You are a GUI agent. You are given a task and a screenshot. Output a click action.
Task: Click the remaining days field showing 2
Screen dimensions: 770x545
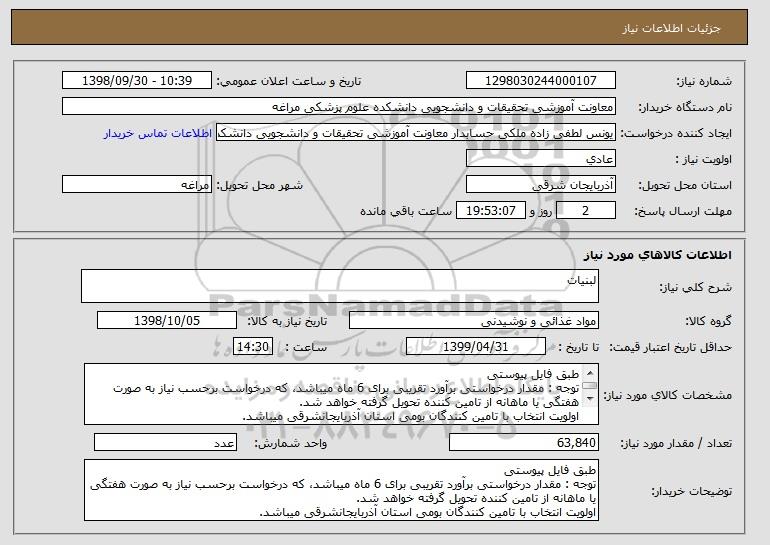pyautogui.click(x=585, y=211)
